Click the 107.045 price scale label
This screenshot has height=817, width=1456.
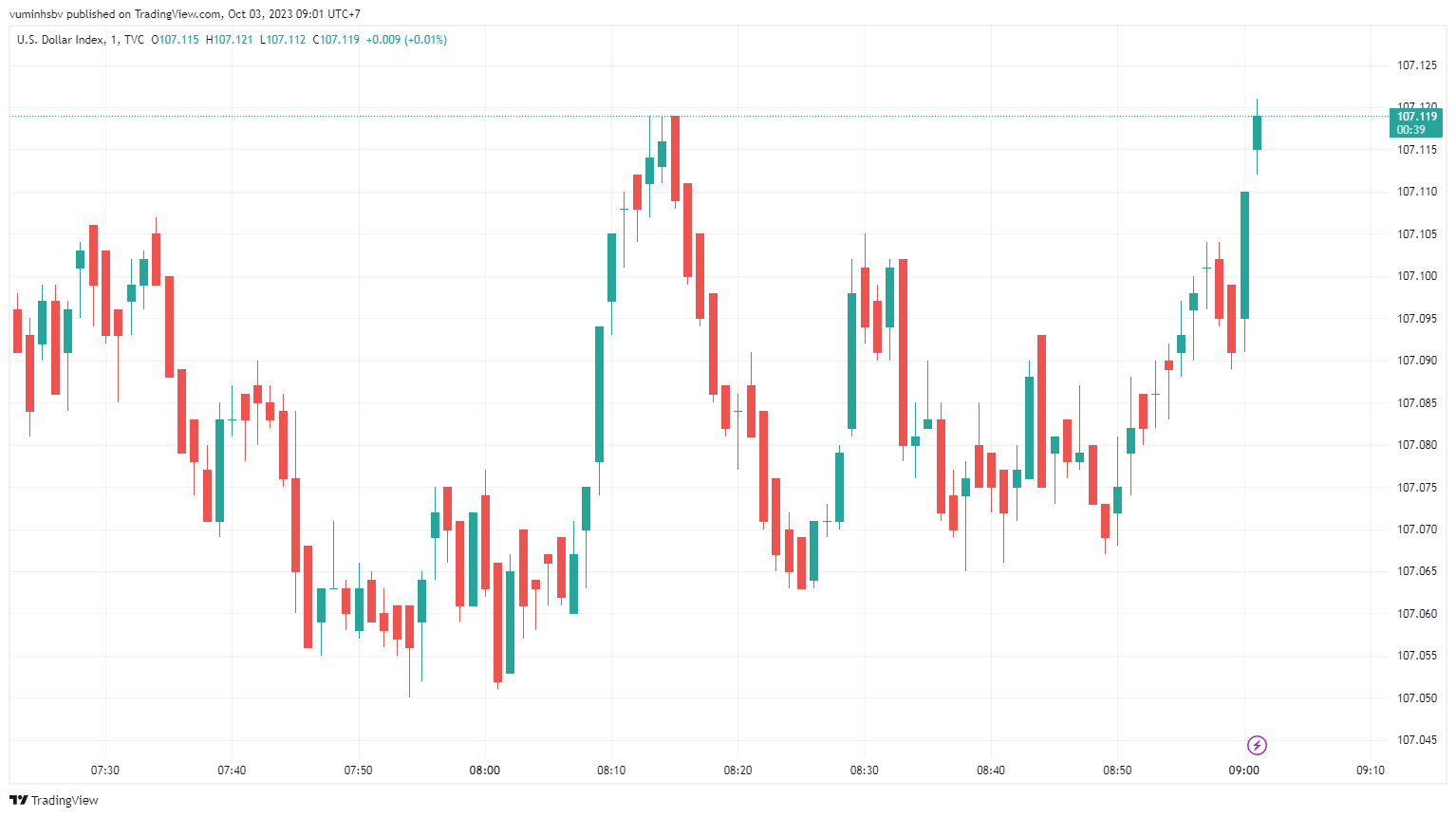coord(1416,740)
